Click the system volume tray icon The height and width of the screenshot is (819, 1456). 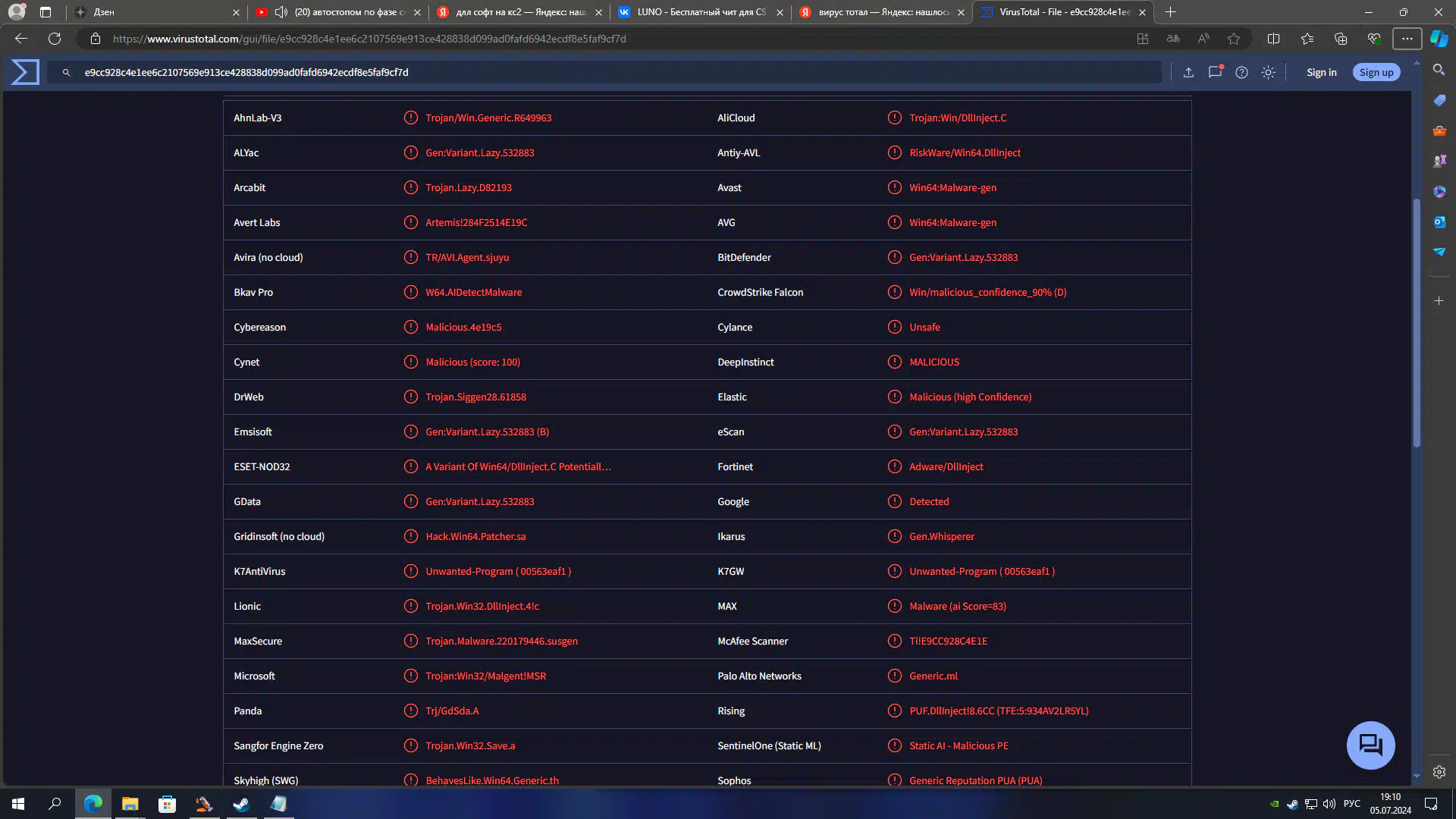pos(1329,804)
